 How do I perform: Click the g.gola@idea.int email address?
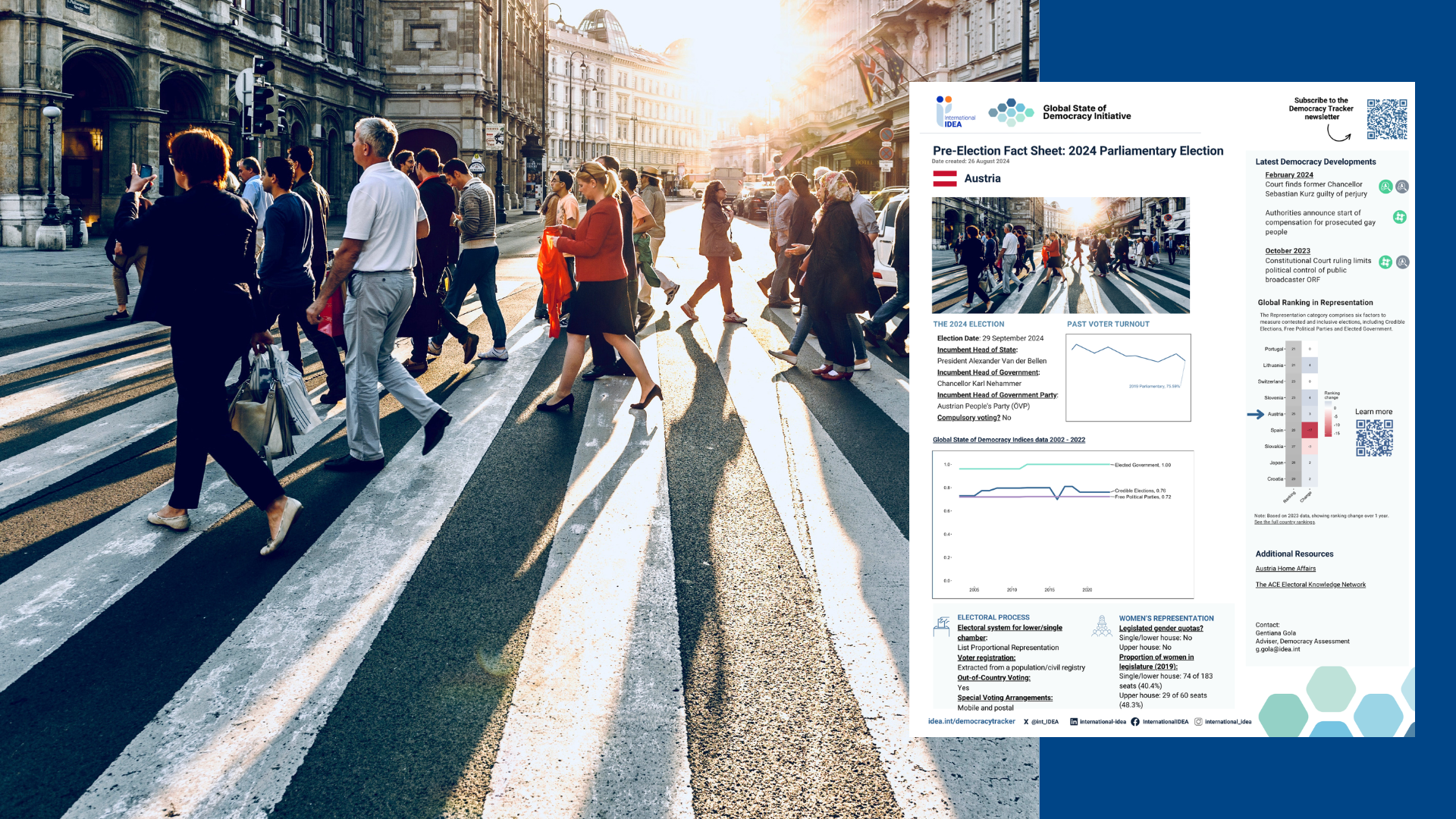click(1278, 650)
